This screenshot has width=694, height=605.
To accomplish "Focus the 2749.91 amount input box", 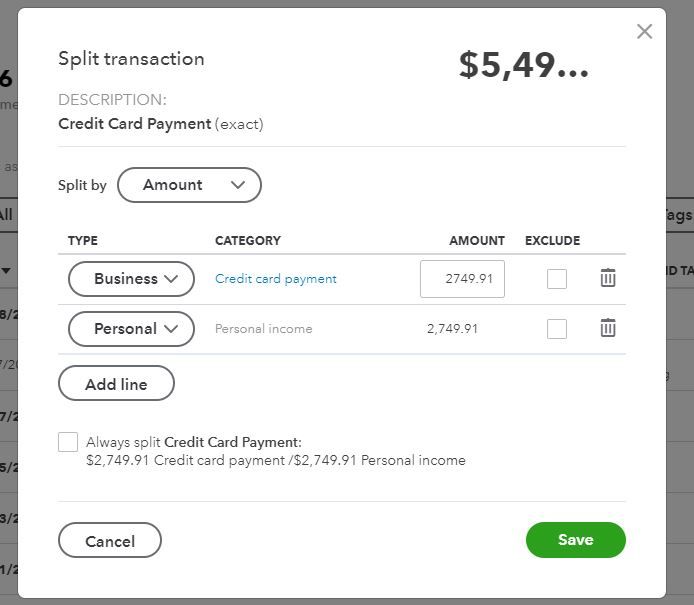I will [462, 279].
